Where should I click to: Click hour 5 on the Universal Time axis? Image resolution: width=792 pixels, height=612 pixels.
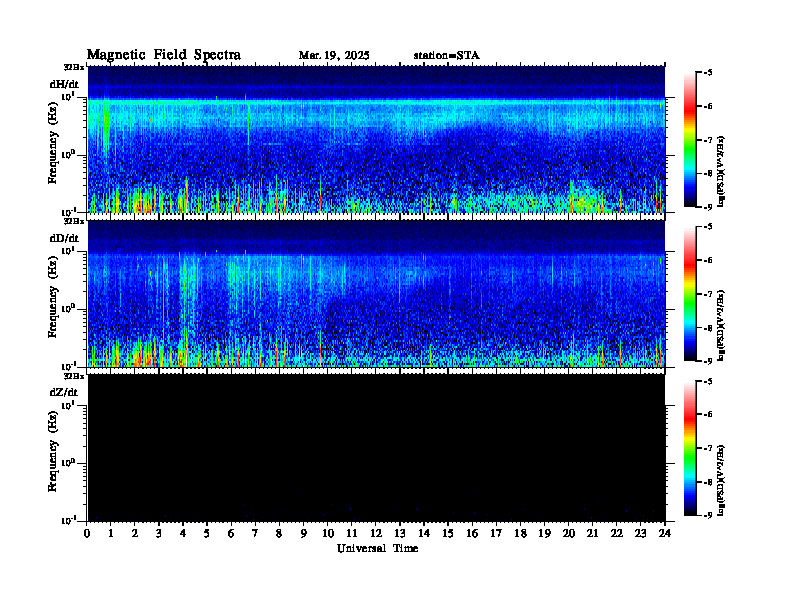tap(207, 533)
